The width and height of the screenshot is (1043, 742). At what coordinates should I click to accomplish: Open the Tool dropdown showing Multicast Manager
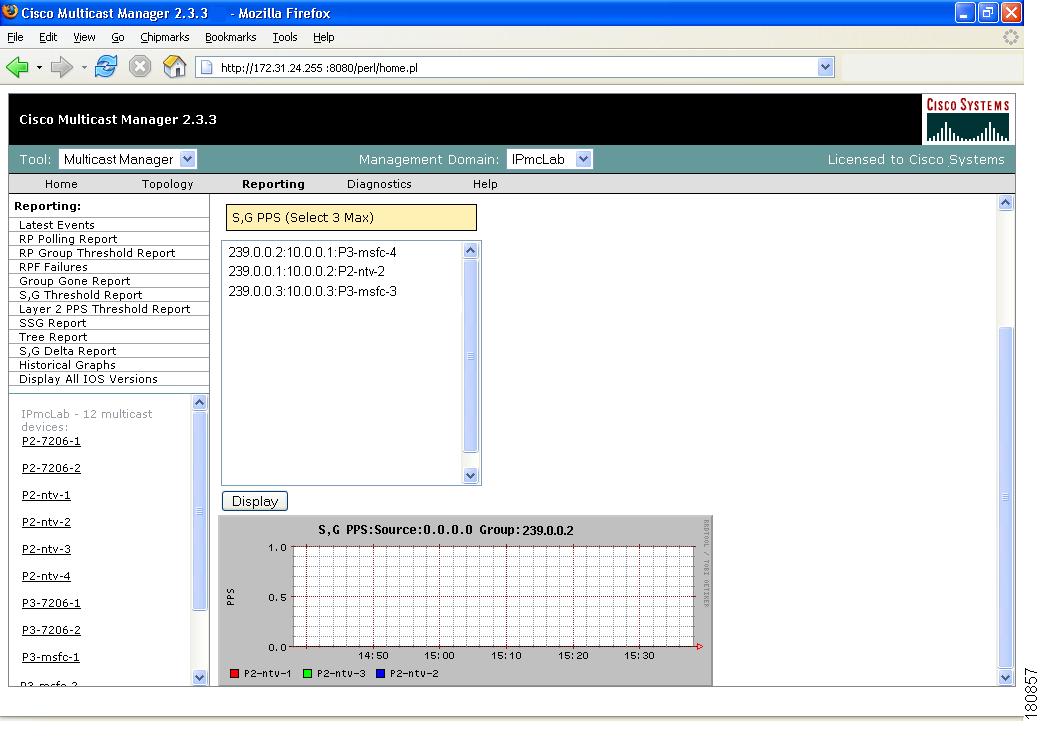[128, 159]
